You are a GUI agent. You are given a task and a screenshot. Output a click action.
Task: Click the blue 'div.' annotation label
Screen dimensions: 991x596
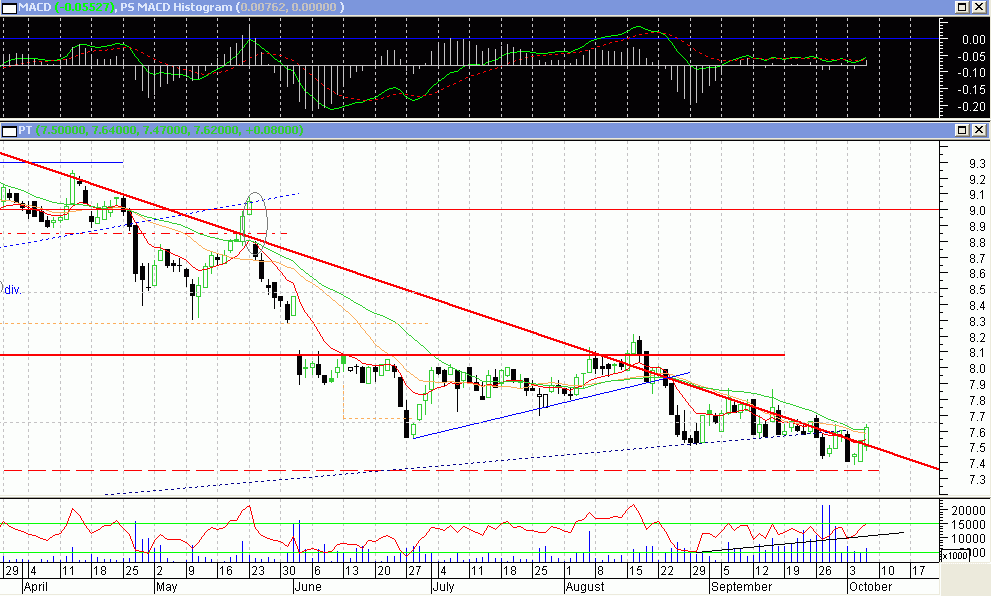(x=13, y=290)
